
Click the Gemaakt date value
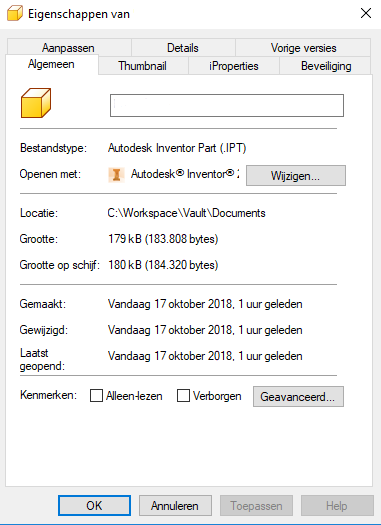pos(205,304)
